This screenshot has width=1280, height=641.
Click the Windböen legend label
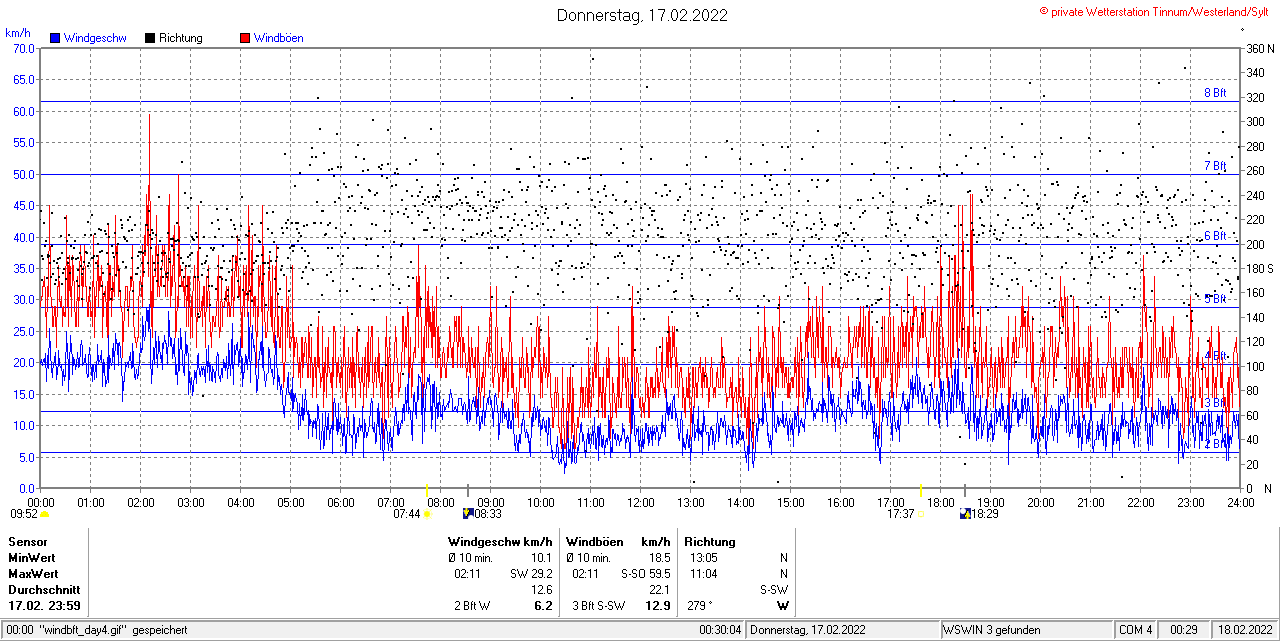[279, 38]
